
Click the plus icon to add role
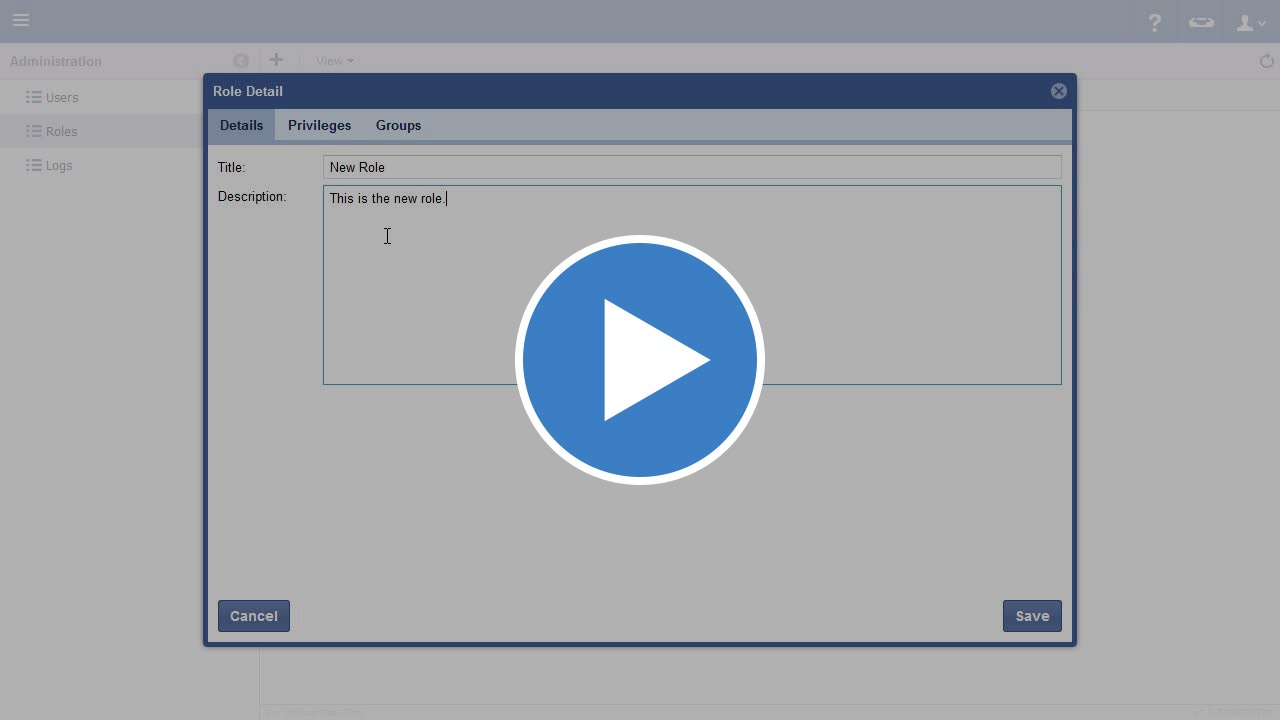coord(276,60)
